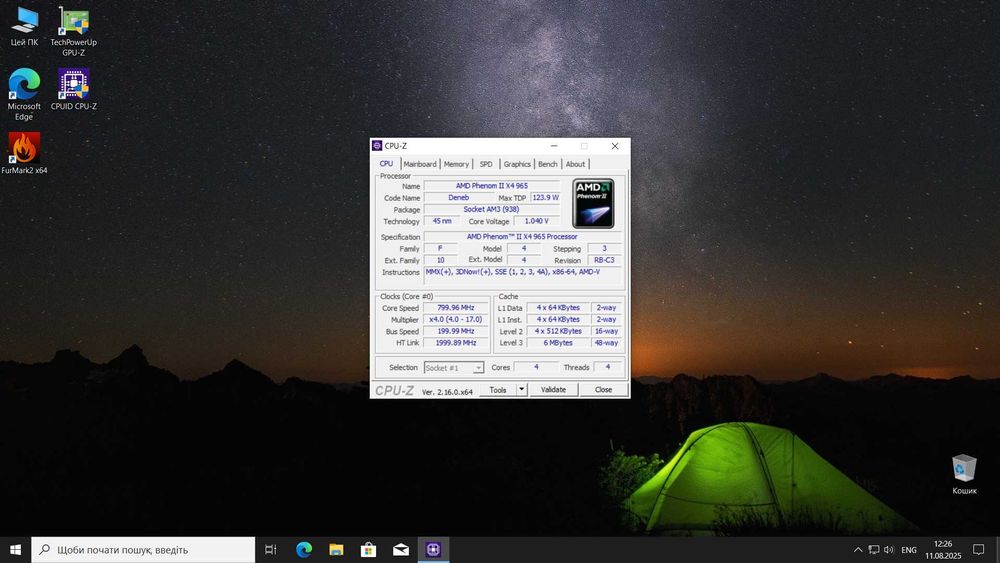This screenshot has height=563, width=1000.
Task: Close the CPU-Z window with X
Action: tap(615, 146)
